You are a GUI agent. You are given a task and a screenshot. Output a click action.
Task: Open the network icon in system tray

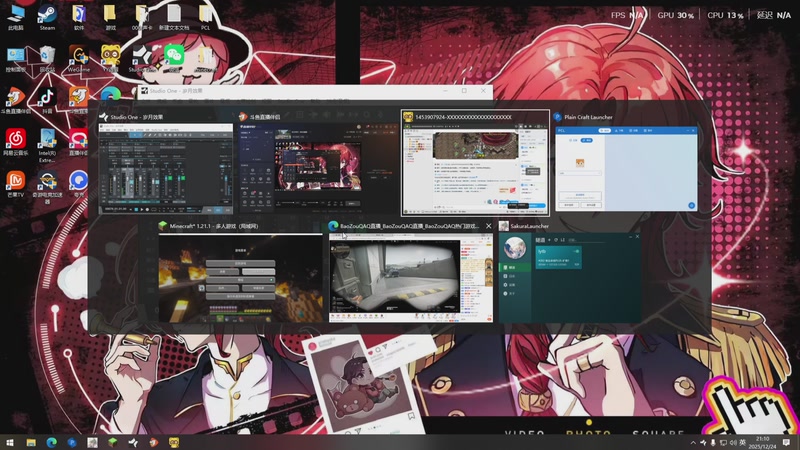723,442
